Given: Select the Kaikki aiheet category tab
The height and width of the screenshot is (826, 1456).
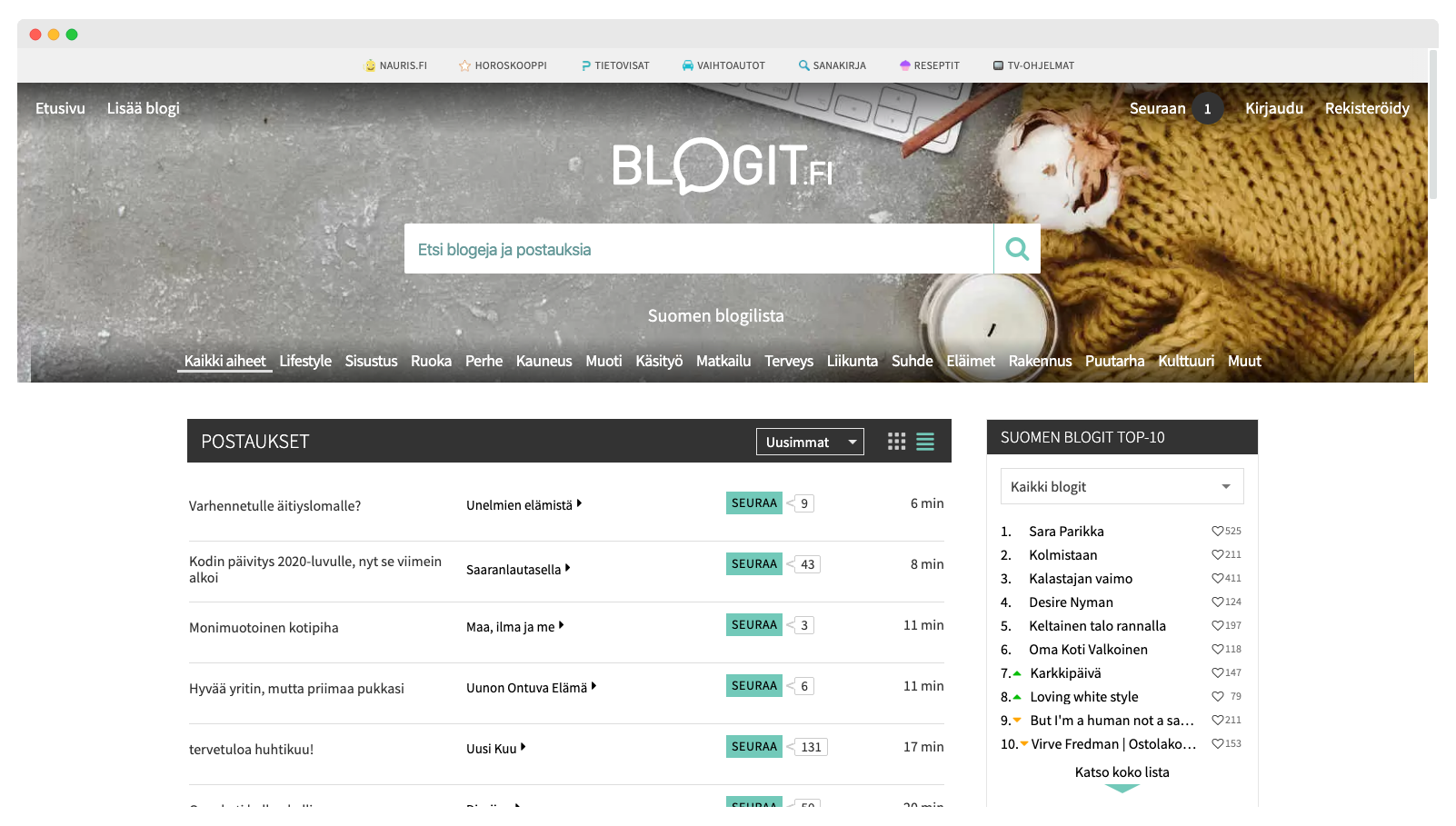Looking at the screenshot, I should click(224, 361).
